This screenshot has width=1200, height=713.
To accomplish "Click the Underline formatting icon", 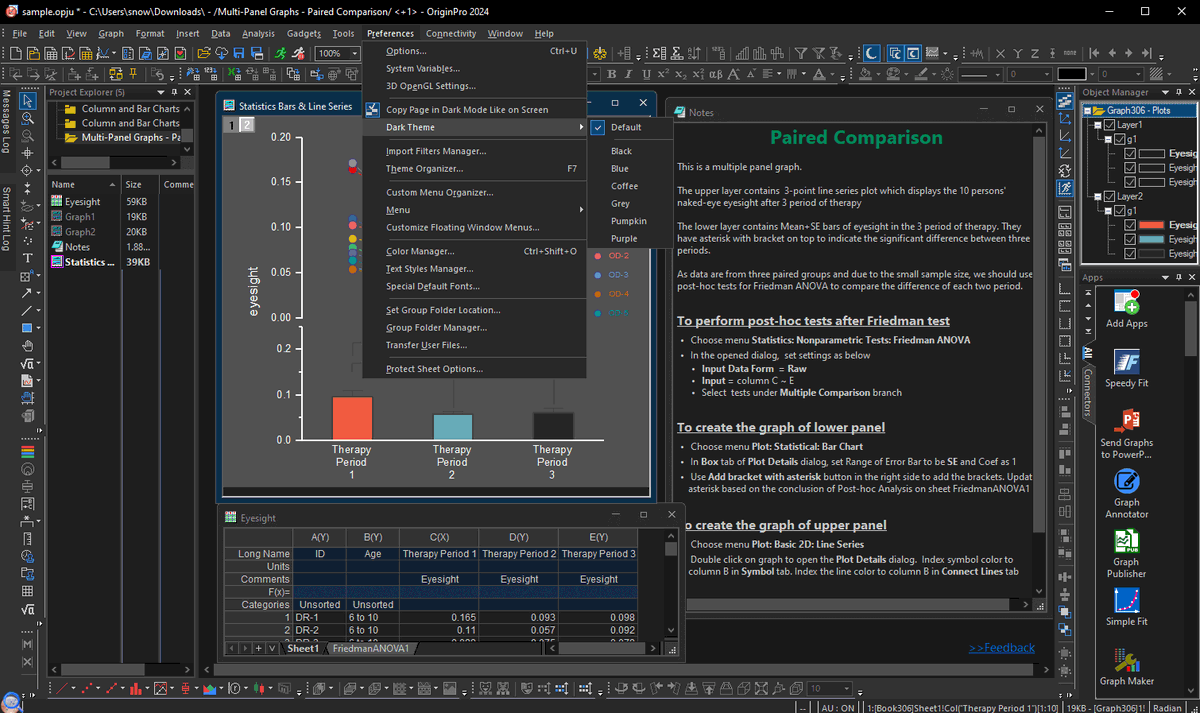I will (x=646, y=74).
